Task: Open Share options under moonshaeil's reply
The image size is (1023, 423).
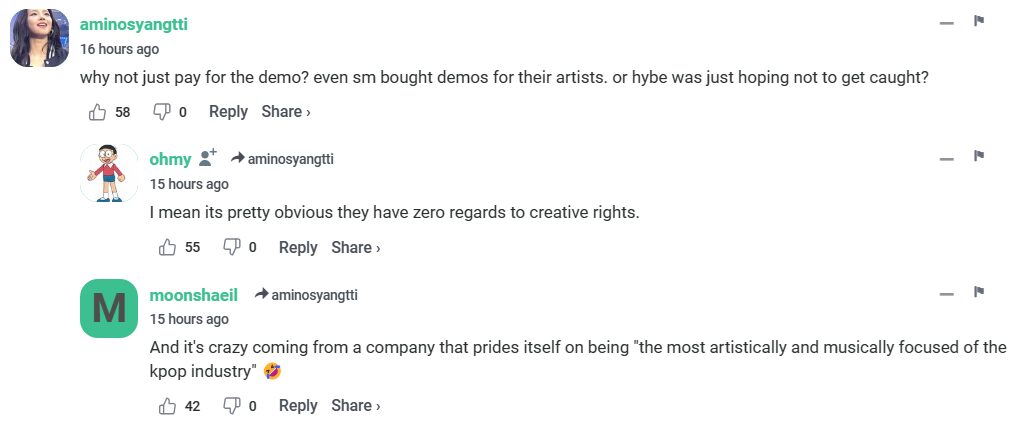Action: pyautogui.click(x=356, y=405)
